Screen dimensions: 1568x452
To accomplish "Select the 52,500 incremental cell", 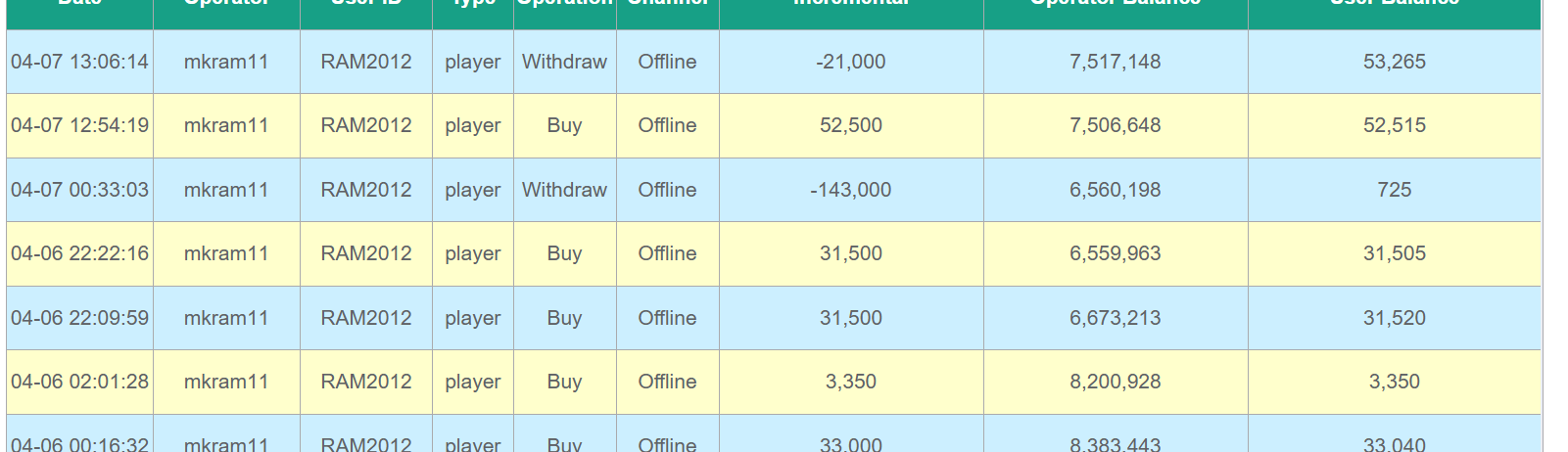I will [850, 125].
